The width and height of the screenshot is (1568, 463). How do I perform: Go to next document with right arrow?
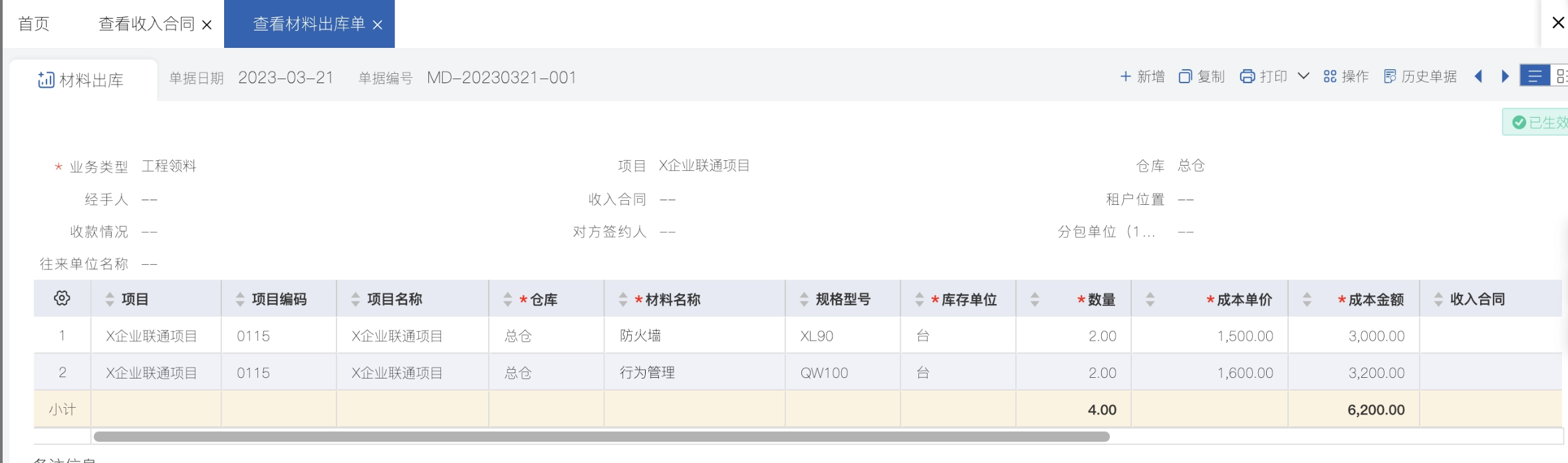coord(1505,77)
